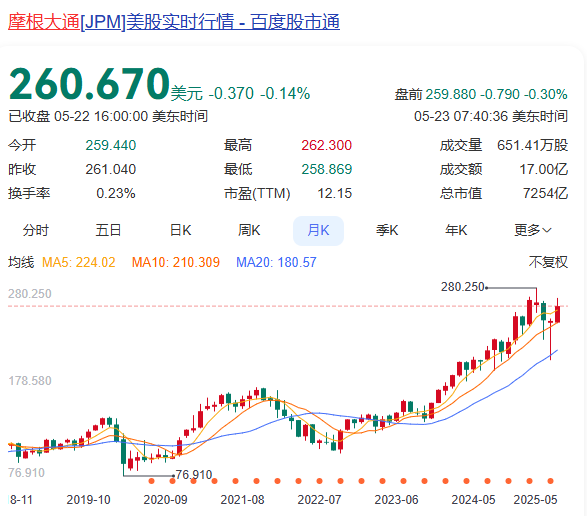Select the 日K chart tab
587x516 pixels.
180,230
